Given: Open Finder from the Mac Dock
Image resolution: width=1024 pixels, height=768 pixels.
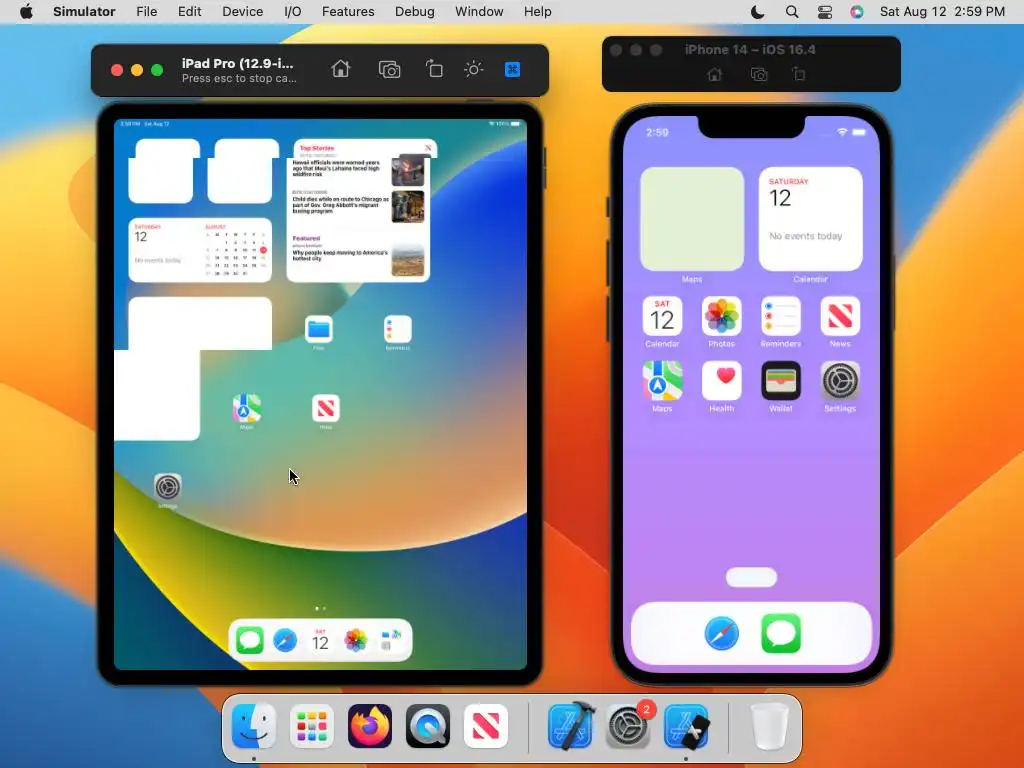Looking at the screenshot, I should (254, 726).
